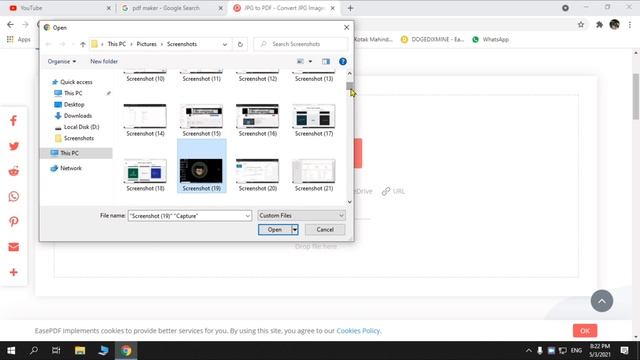Image resolution: width=640 pixels, height=360 pixels.
Task: Click the scroll-to-top arrow button
Action: pos(602,301)
